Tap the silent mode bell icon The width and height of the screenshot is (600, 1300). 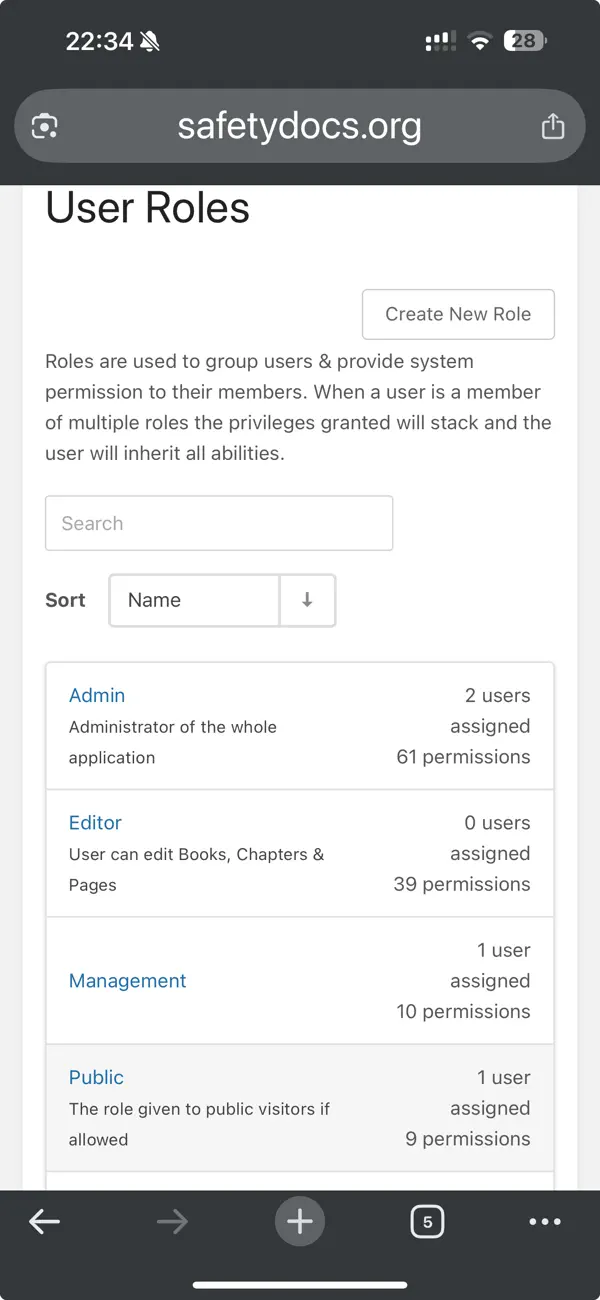pyautogui.click(x=150, y=41)
